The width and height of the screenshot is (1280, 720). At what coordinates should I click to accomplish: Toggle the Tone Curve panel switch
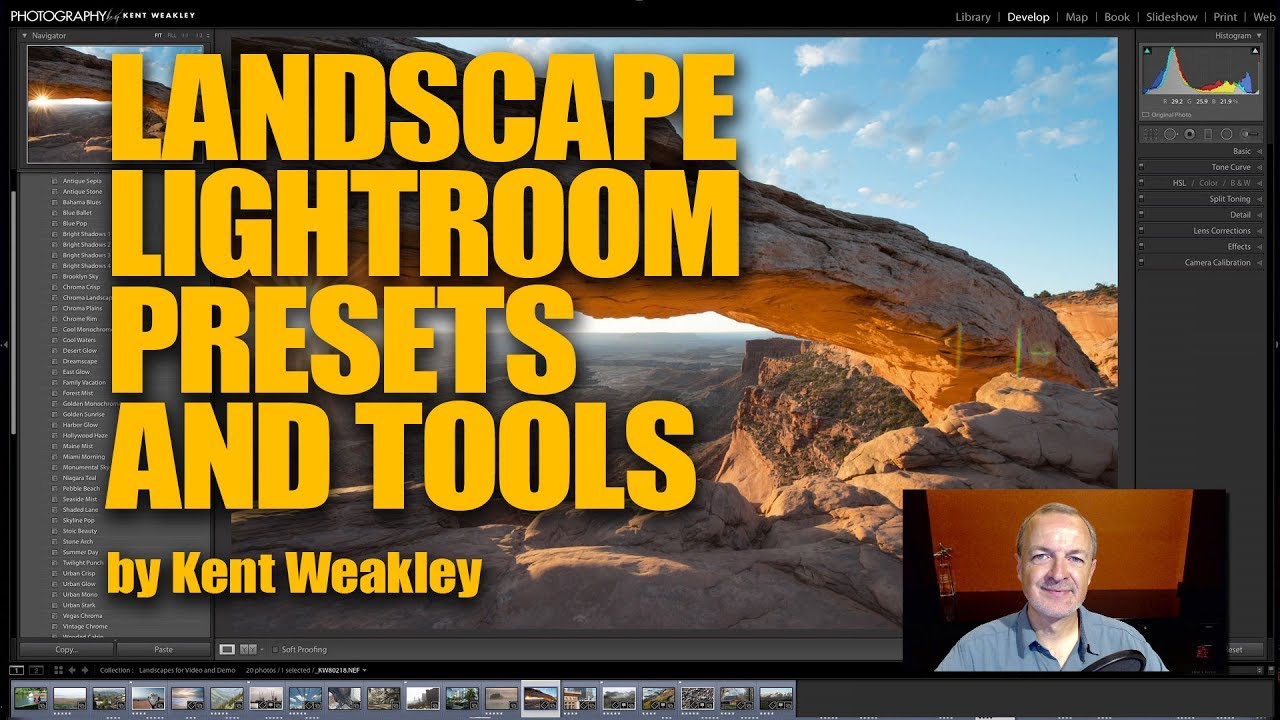pyautogui.click(x=1142, y=167)
